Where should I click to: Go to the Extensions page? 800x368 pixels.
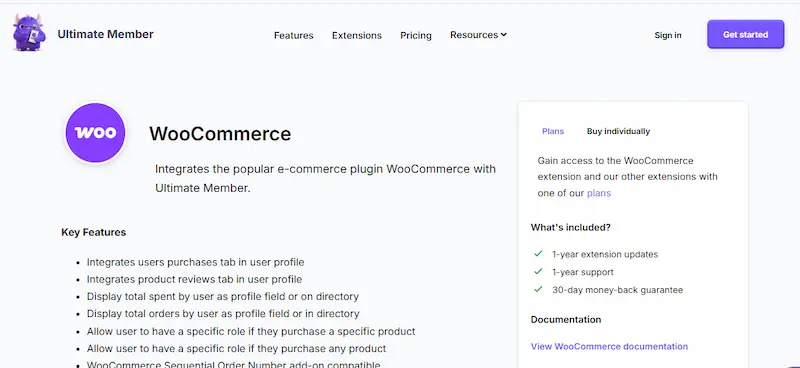(x=357, y=35)
